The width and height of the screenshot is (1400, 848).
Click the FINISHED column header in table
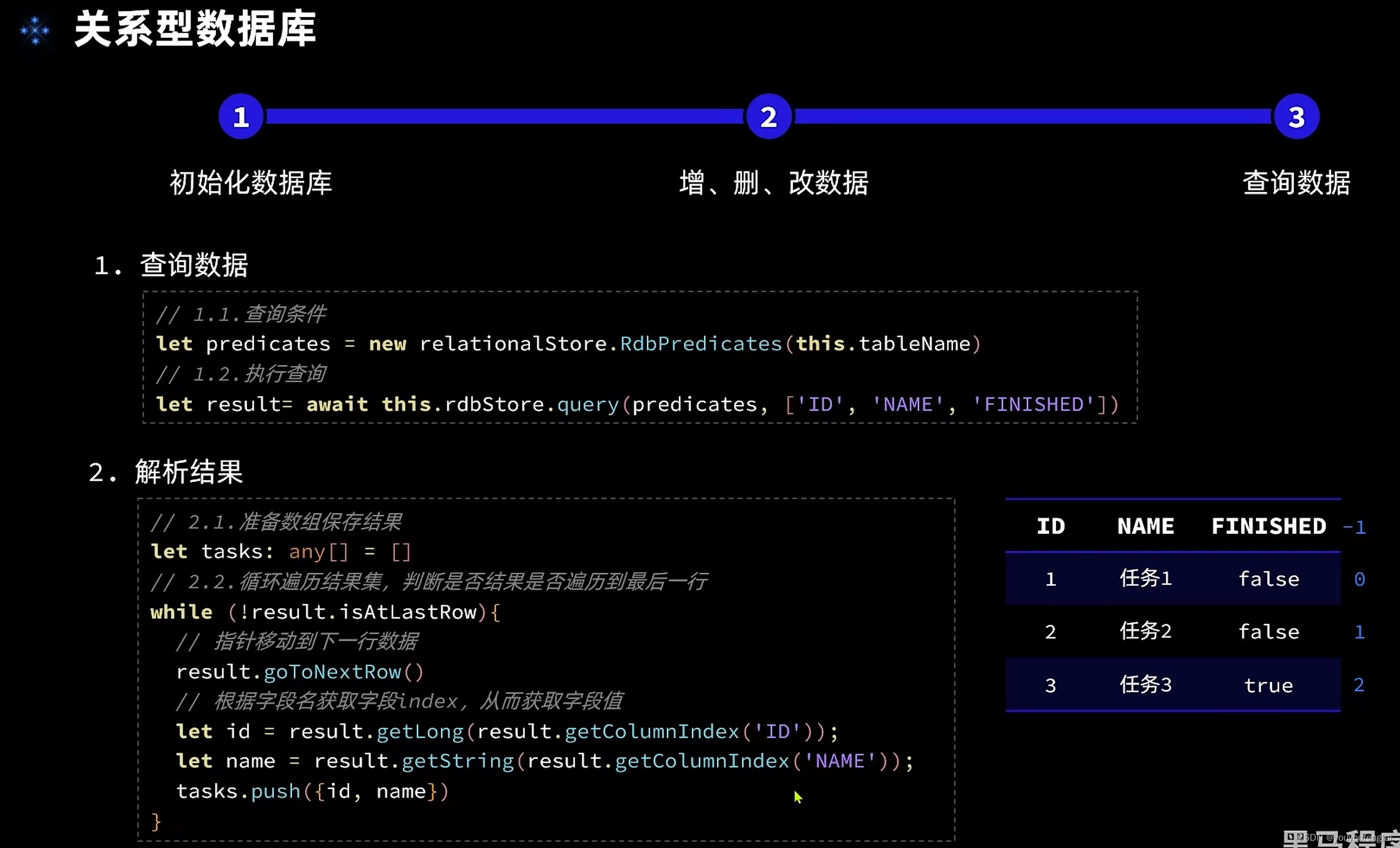click(x=1269, y=527)
